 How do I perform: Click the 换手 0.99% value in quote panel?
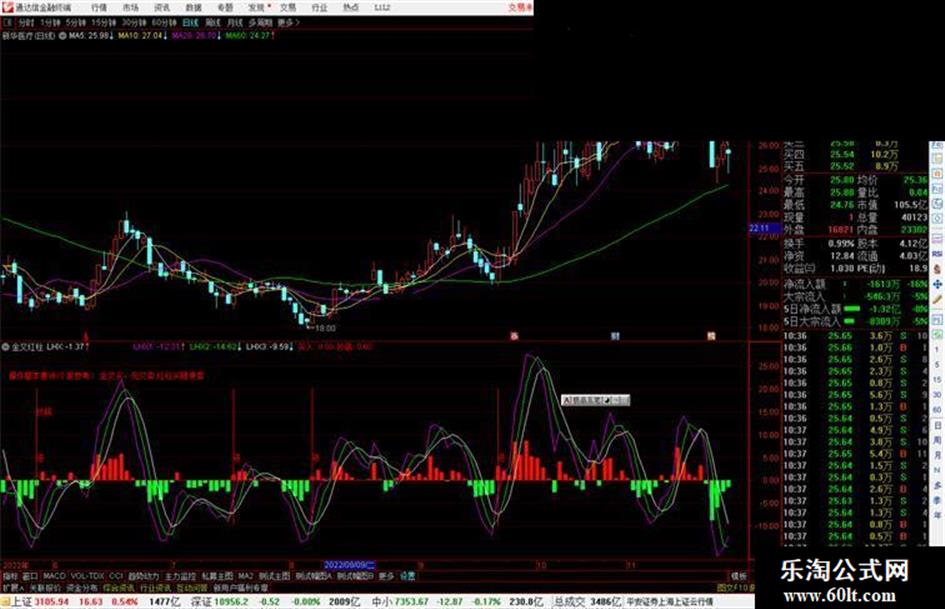(841, 244)
